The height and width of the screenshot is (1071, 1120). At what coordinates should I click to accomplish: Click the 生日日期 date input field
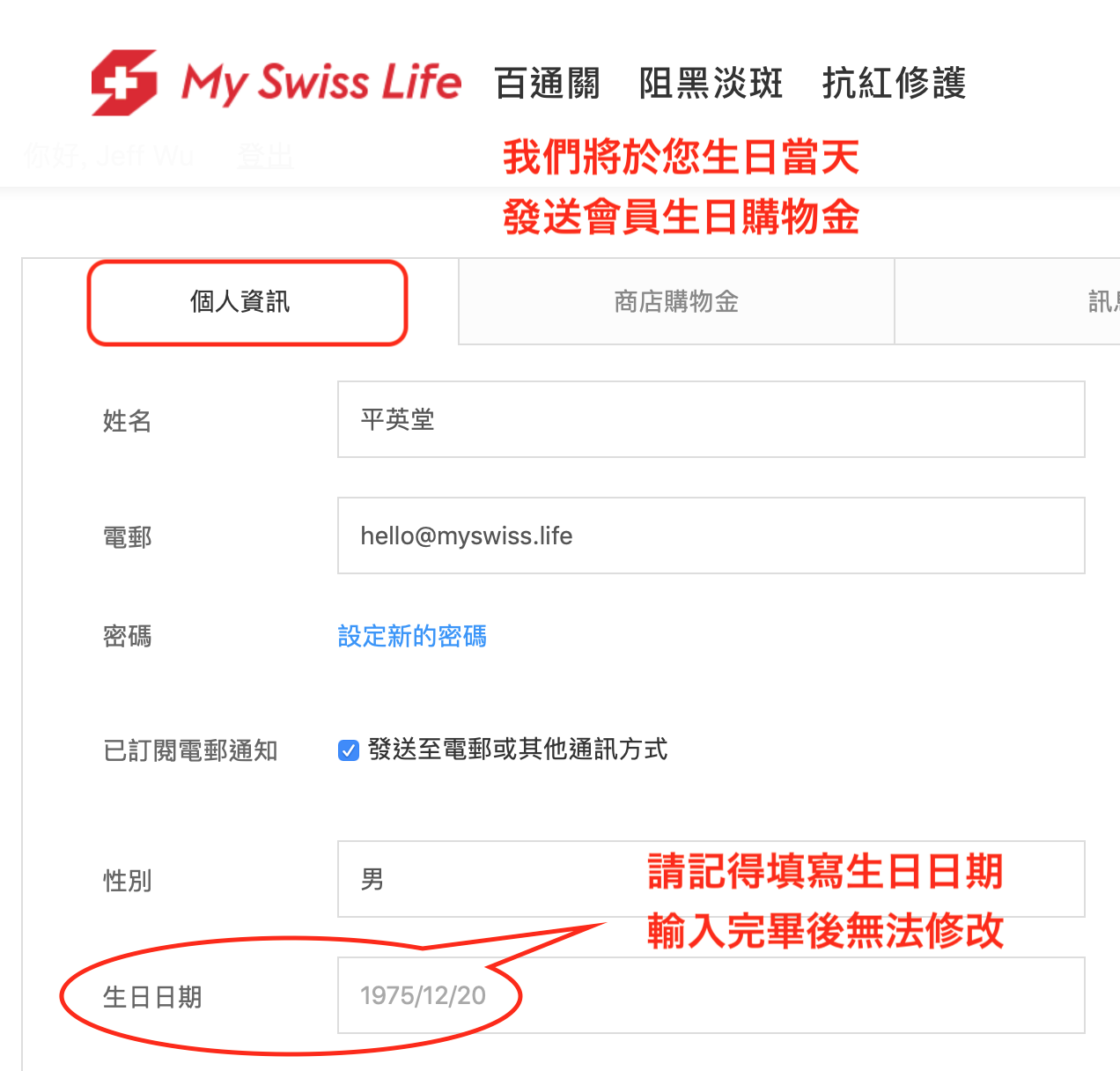711,995
